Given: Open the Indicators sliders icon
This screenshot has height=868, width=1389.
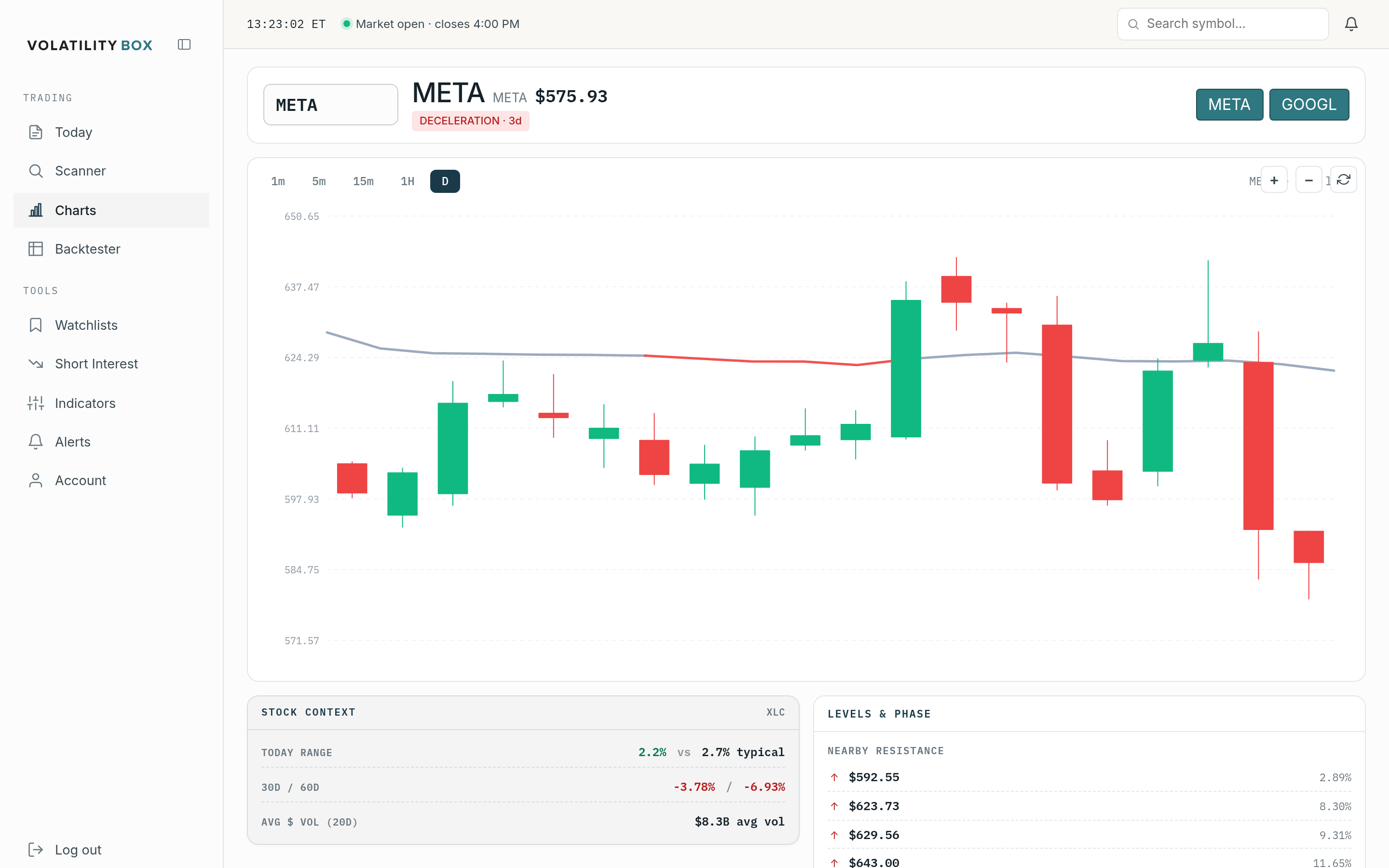Looking at the screenshot, I should point(36,403).
